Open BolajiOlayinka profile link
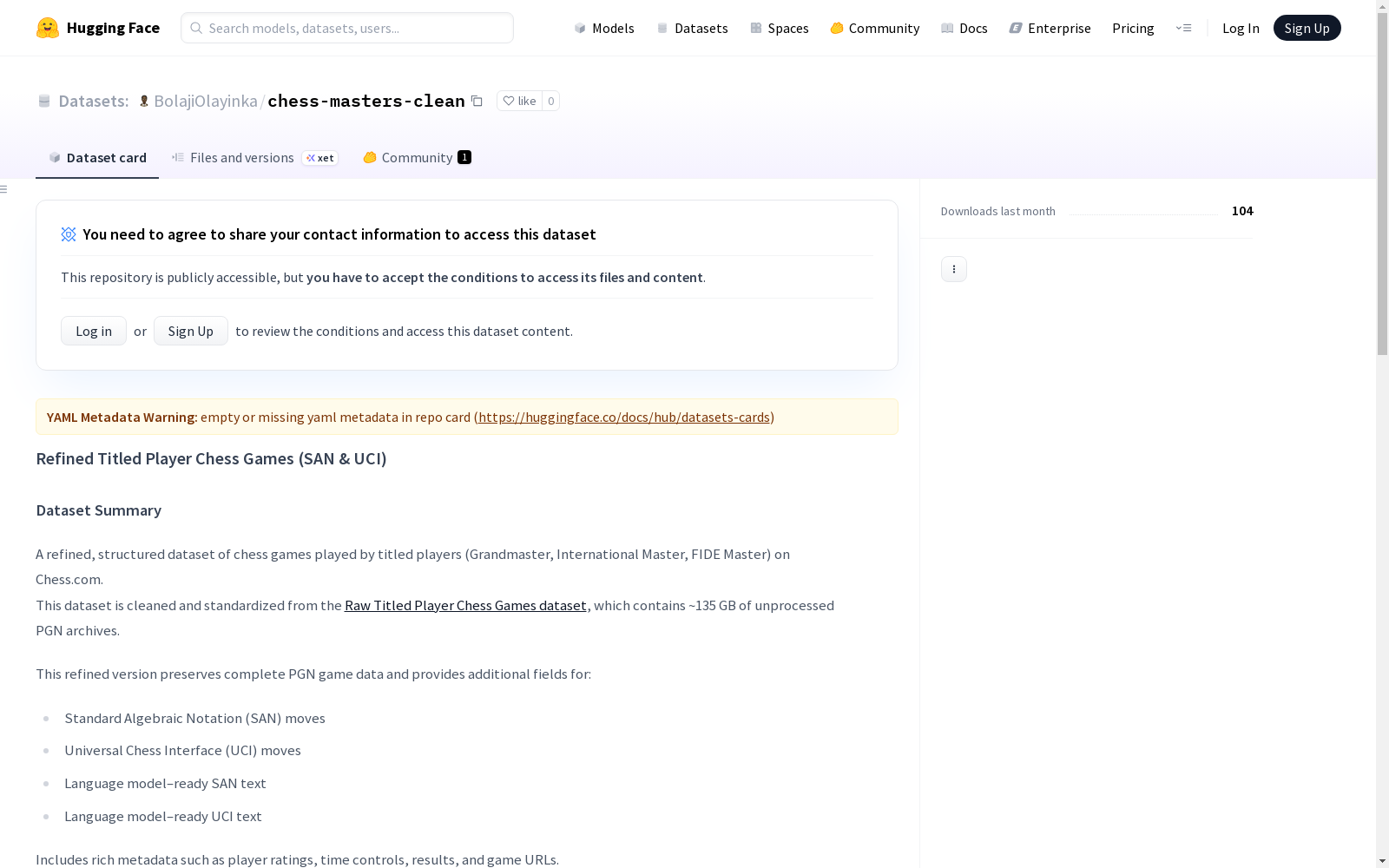Viewport: 1389px width, 868px height. pos(206,101)
